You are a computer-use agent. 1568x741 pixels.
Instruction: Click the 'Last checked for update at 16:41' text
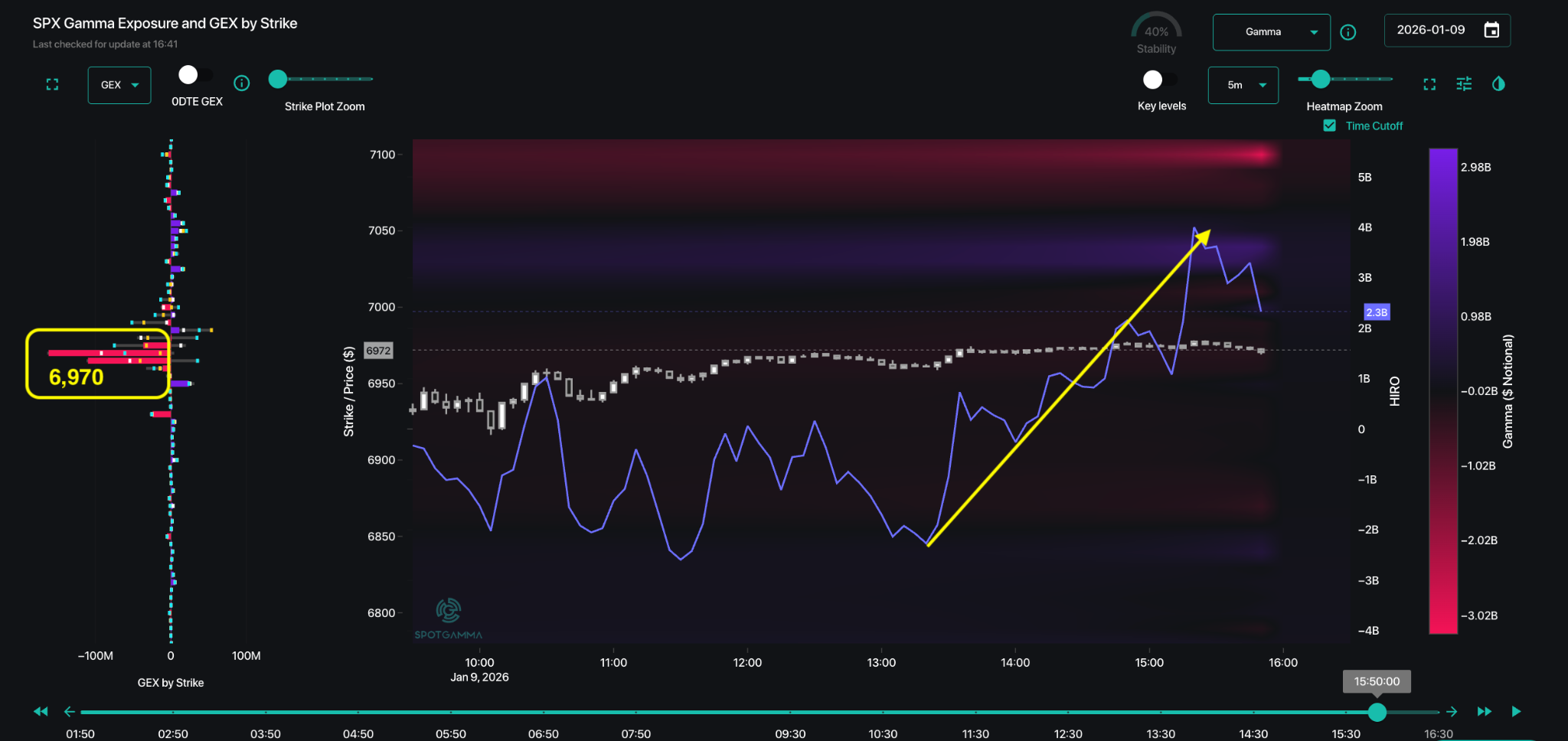click(x=105, y=44)
